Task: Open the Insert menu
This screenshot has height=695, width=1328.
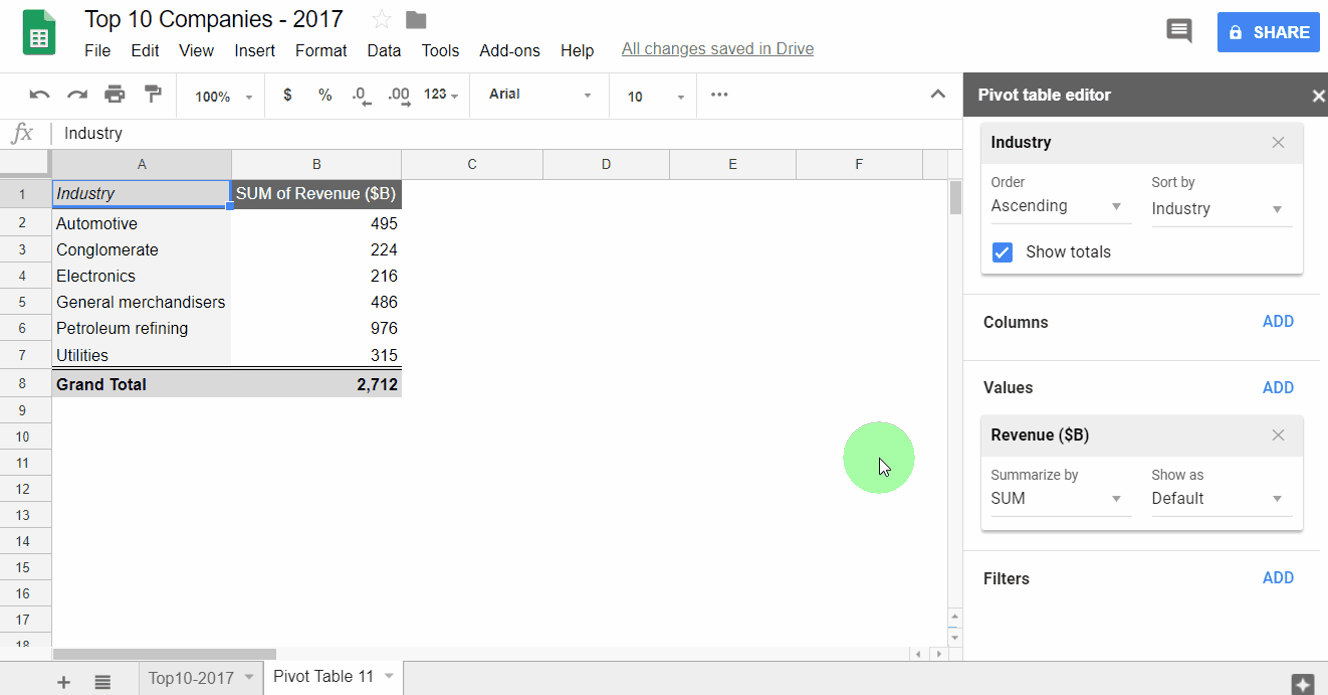Action: coord(255,50)
